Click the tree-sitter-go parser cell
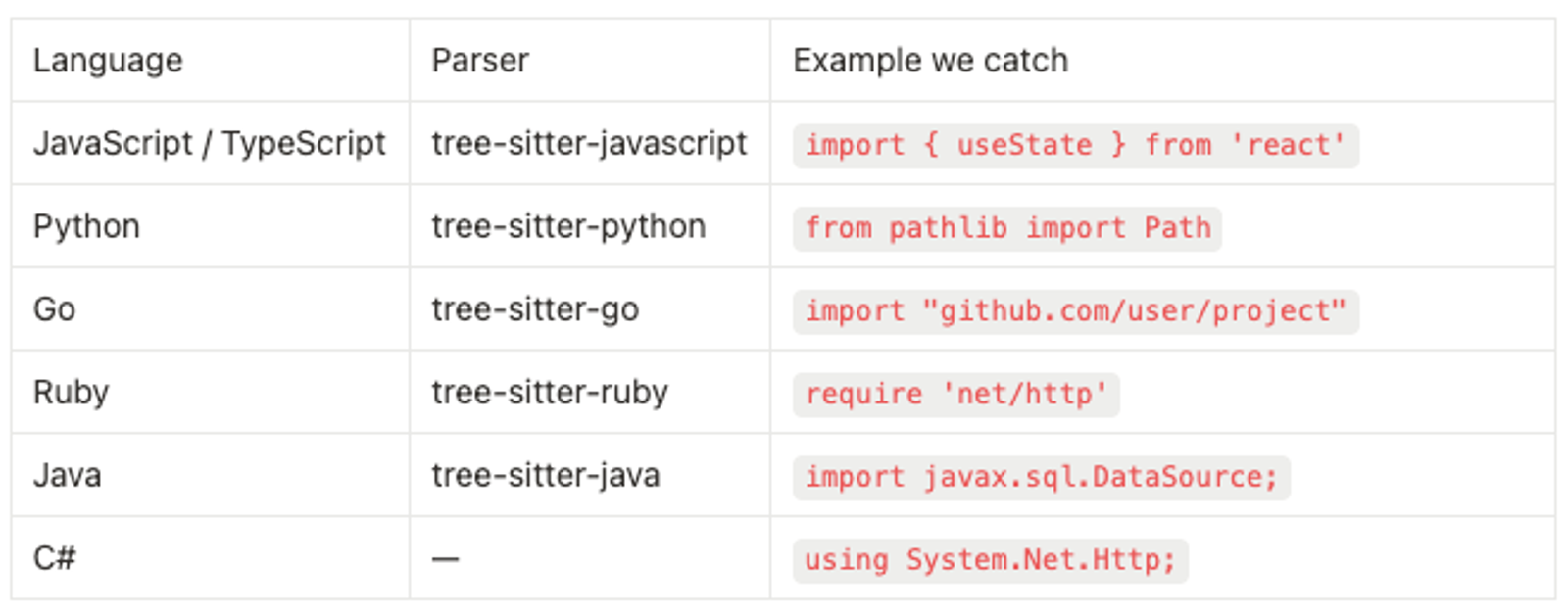The image size is (1568, 614). pyautogui.click(x=535, y=309)
